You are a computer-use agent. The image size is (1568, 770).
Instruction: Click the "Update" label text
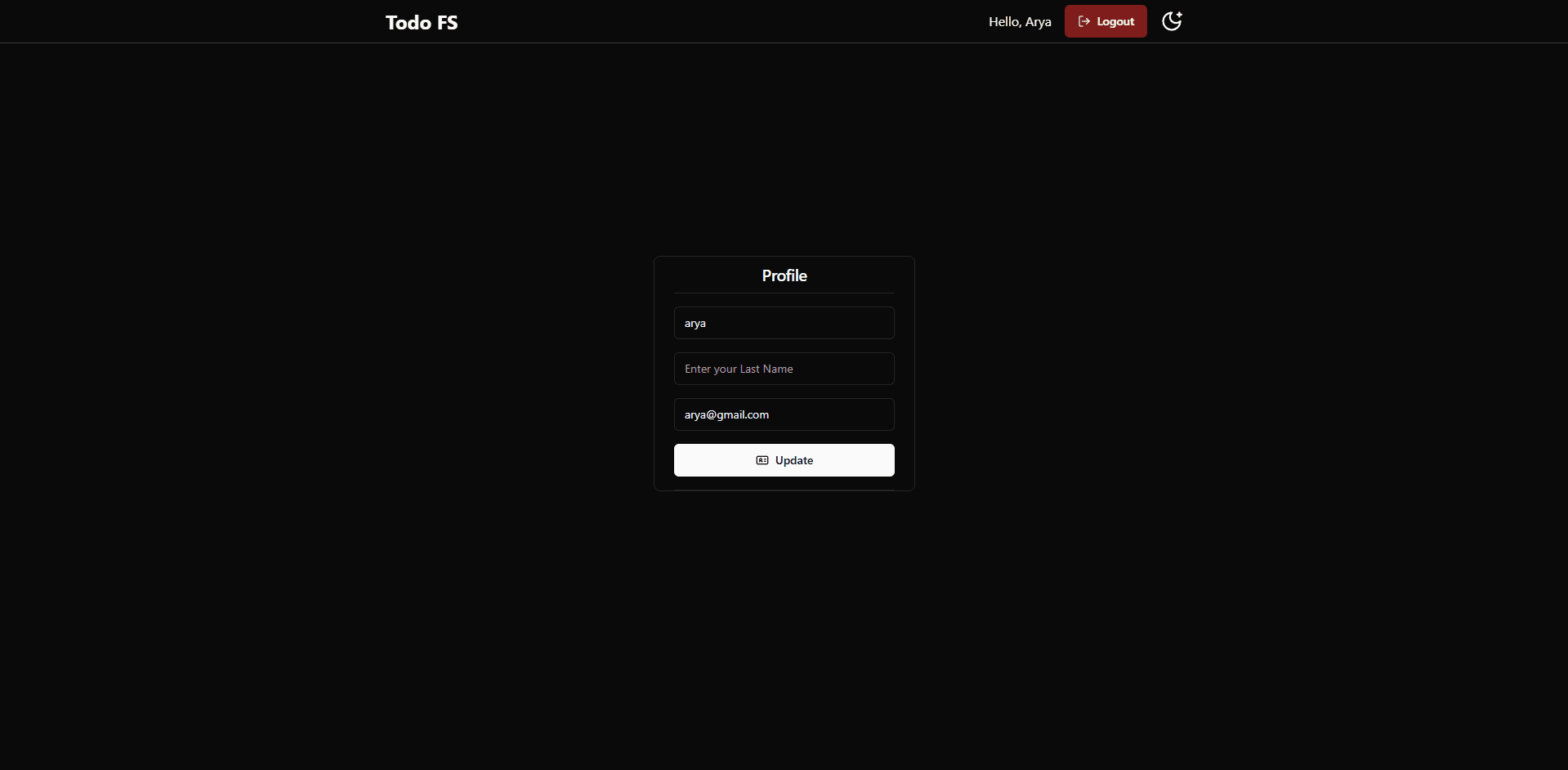(793, 460)
